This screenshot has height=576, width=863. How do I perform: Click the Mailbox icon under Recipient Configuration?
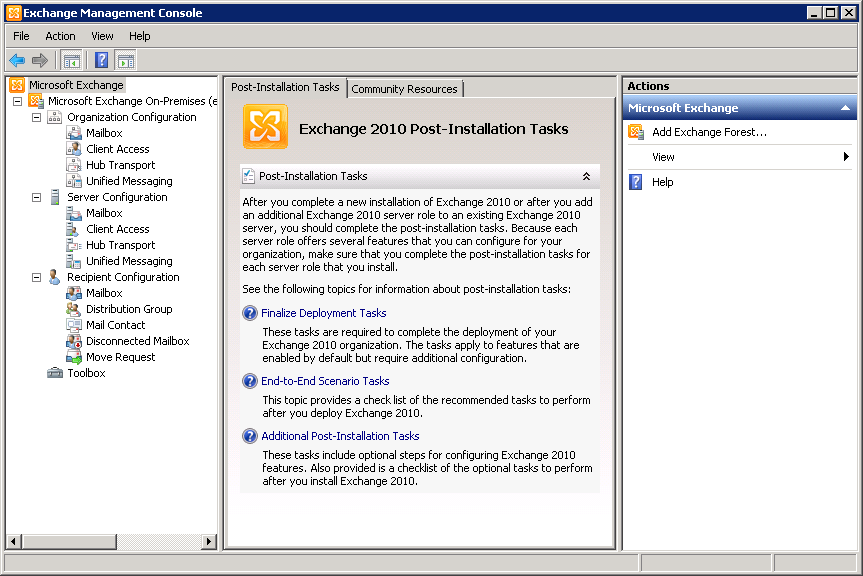74,293
